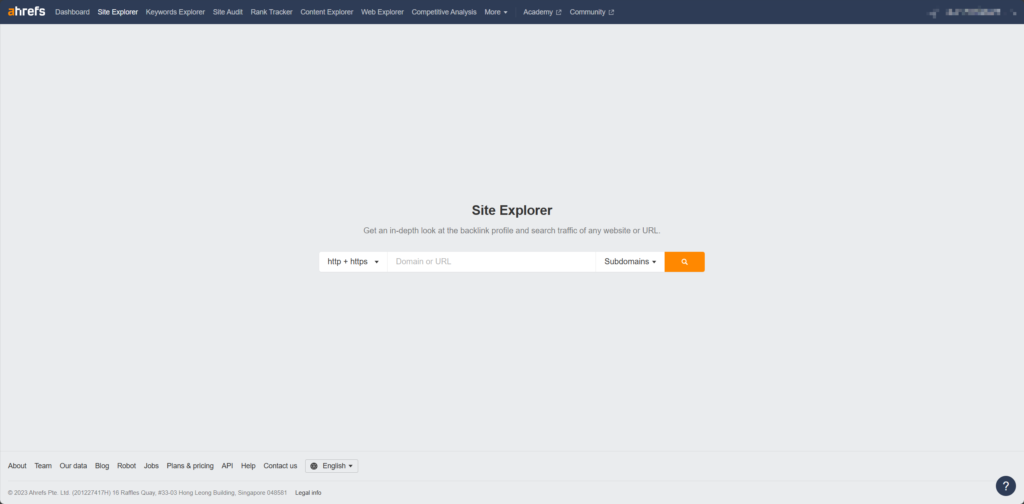Open Site Audit
1024x504 pixels.
pos(228,12)
